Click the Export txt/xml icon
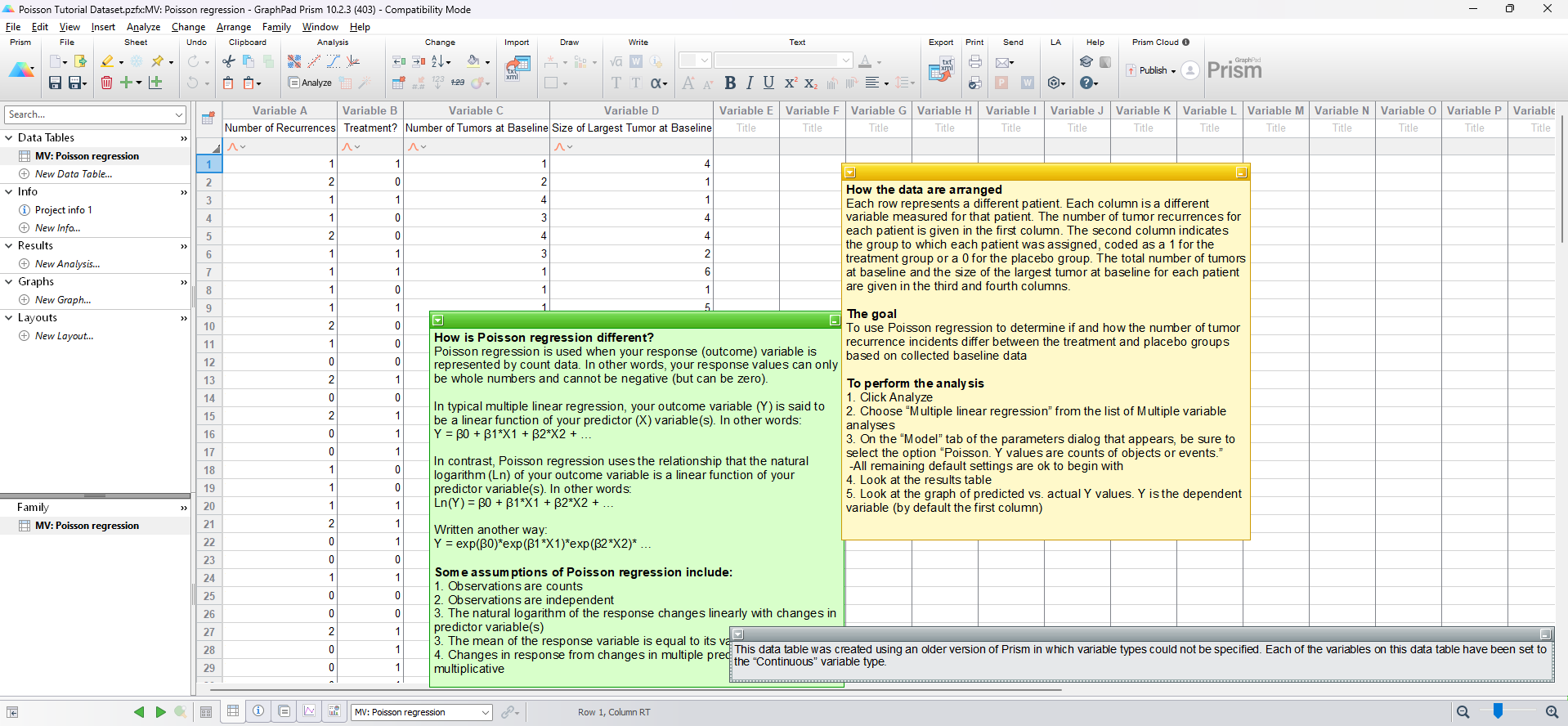Screen dimensions: 1568x726 941,69
